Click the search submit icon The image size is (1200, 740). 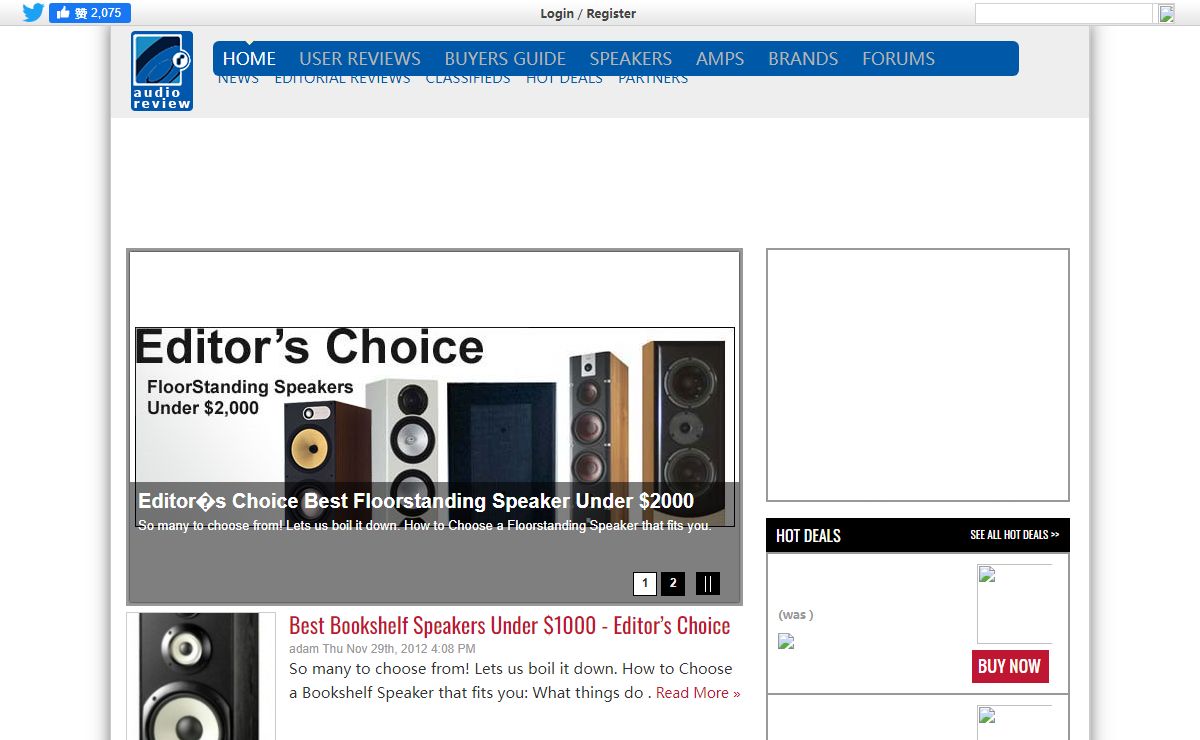[x=1166, y=13]
